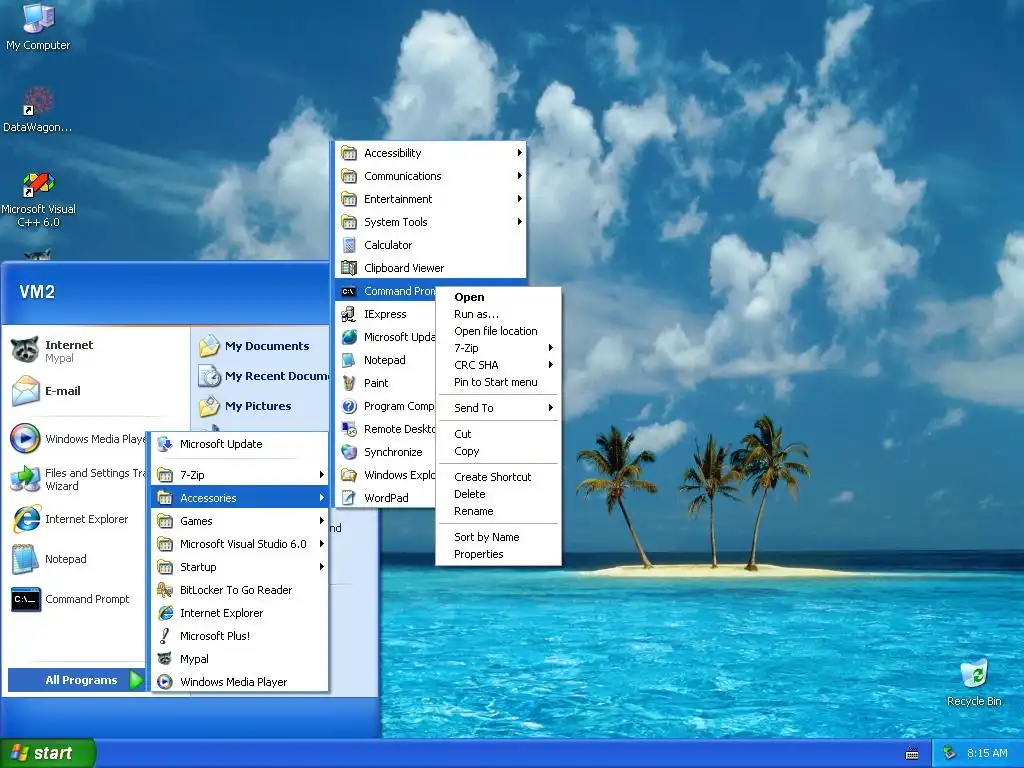Image resolution: width=1024 pixels, height=768 pixels.
Task: Expand the Startup program folder
Action: tap(239, 567)
